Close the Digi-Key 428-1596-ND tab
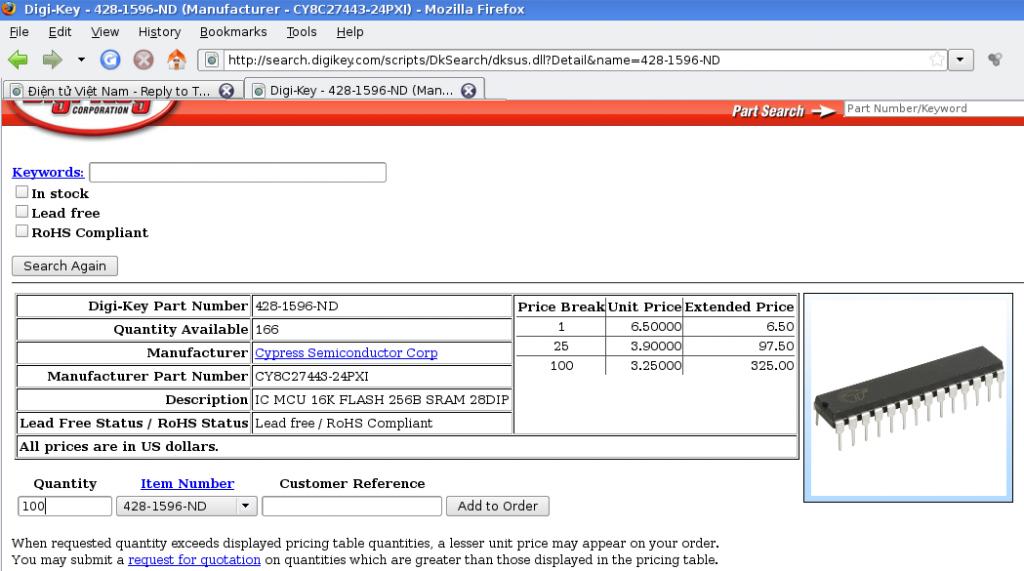1024x571 pixels. (x=468, y=91)
